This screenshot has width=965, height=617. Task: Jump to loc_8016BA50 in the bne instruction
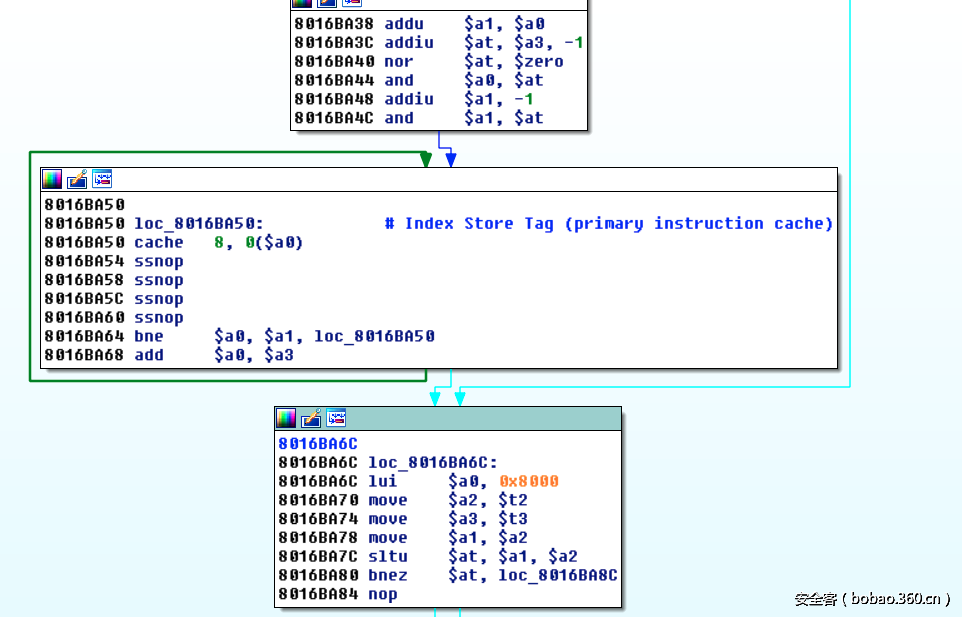point(374,336)
